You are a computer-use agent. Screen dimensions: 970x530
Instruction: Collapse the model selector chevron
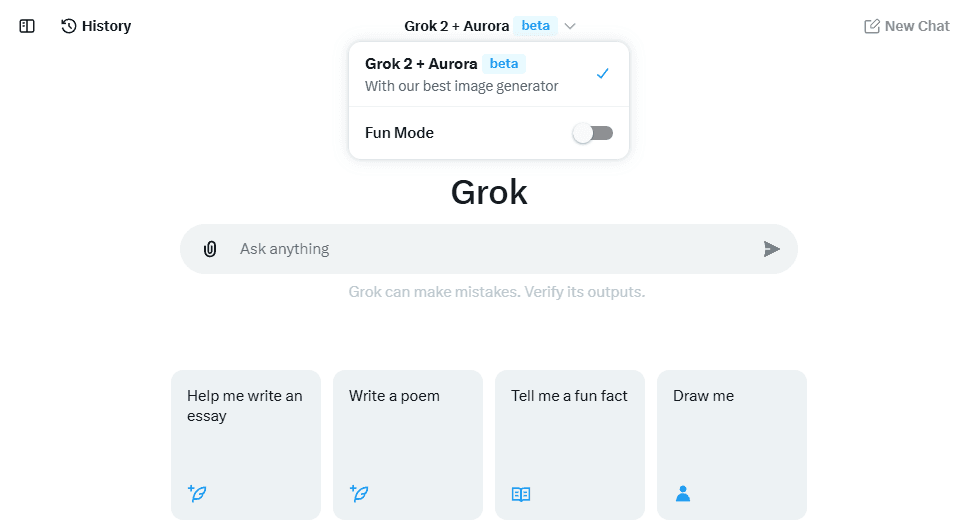coord(570,26)
